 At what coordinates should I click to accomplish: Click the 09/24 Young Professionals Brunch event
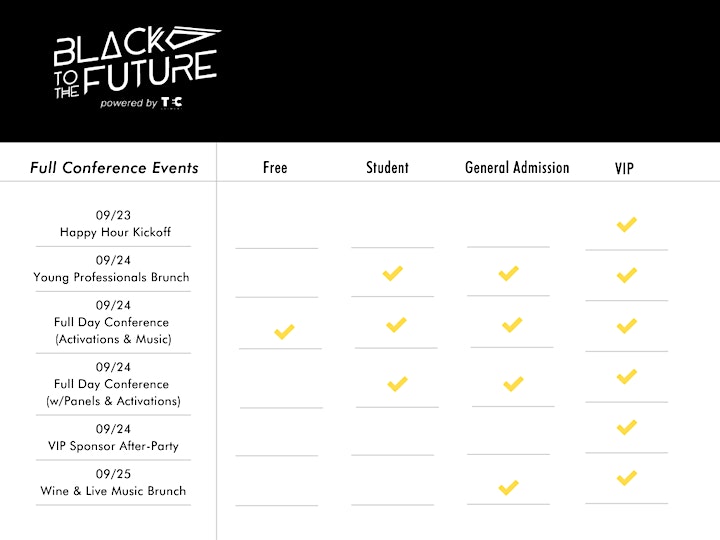click(112, 269)
